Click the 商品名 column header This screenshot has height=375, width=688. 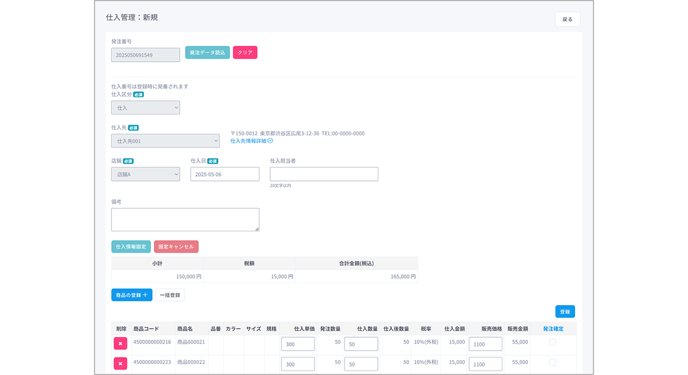[x=185, y=329]
